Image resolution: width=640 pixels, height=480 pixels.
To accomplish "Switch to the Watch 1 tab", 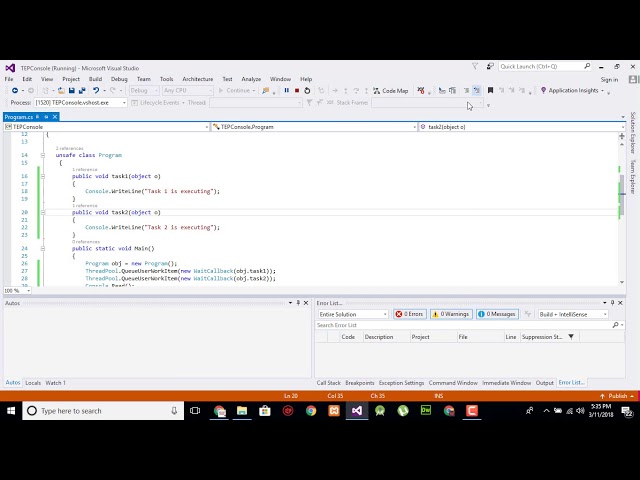I will 56,383.
